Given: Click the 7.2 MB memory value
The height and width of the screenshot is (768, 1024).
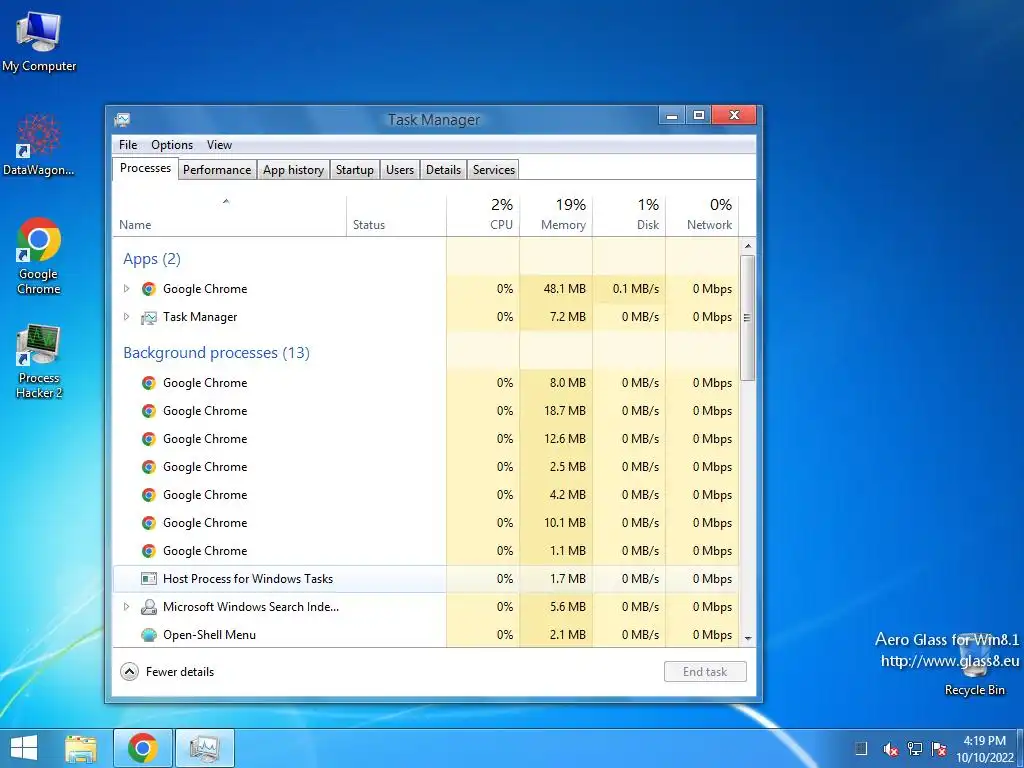Looking at the screenshot, I should tap(568, 317).
